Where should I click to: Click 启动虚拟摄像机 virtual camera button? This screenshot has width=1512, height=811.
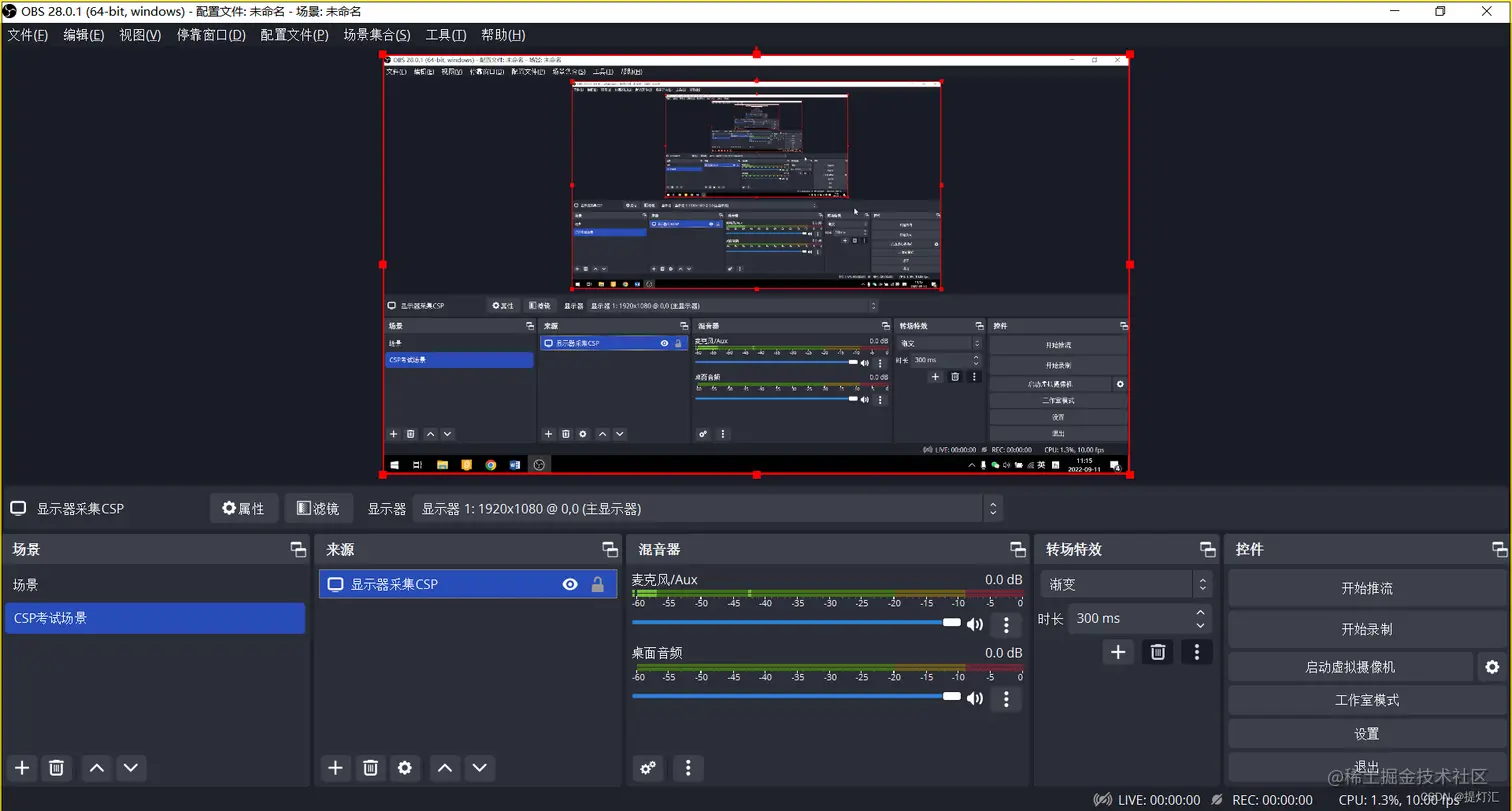point(1350,667)
